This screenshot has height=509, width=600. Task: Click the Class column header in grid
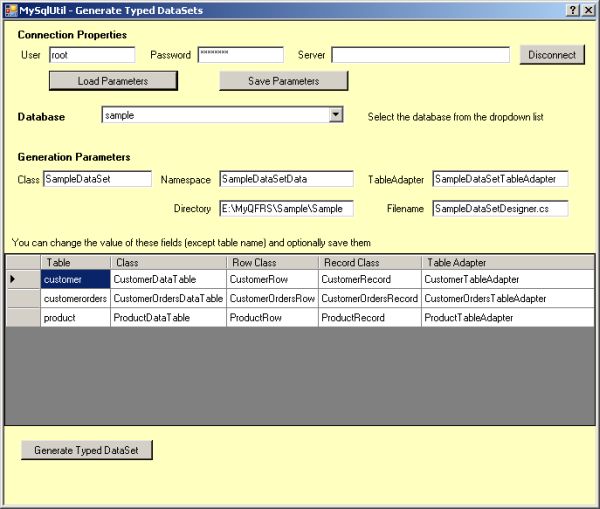pos(168,263)
